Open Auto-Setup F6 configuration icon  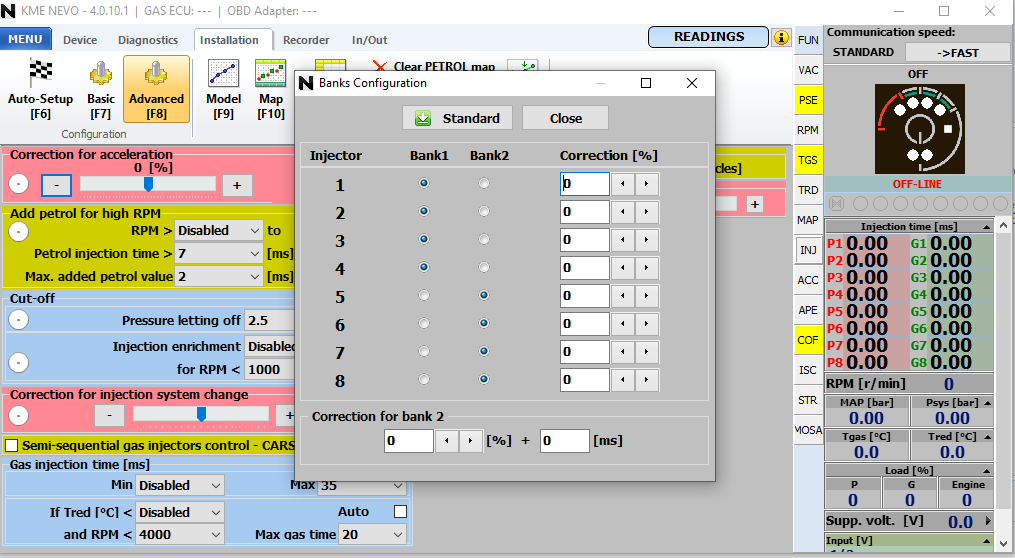40,89
